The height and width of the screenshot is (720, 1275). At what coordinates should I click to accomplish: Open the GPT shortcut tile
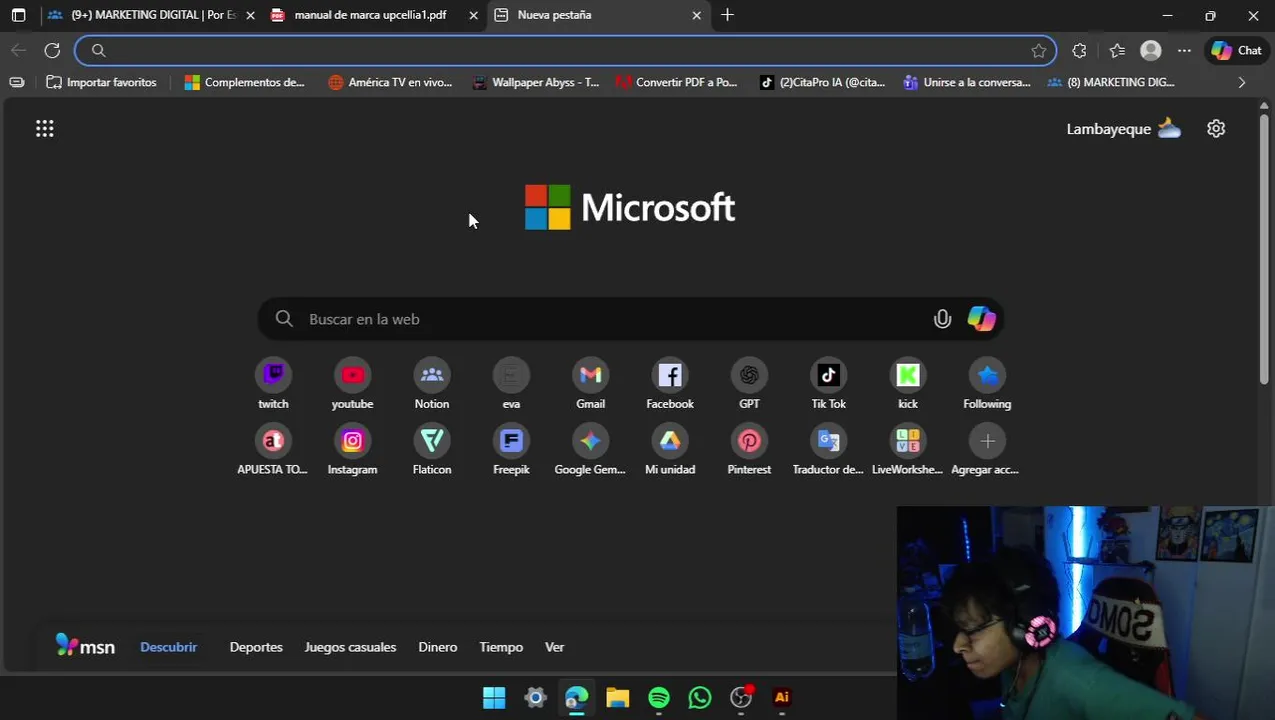[x=749, y=384]
